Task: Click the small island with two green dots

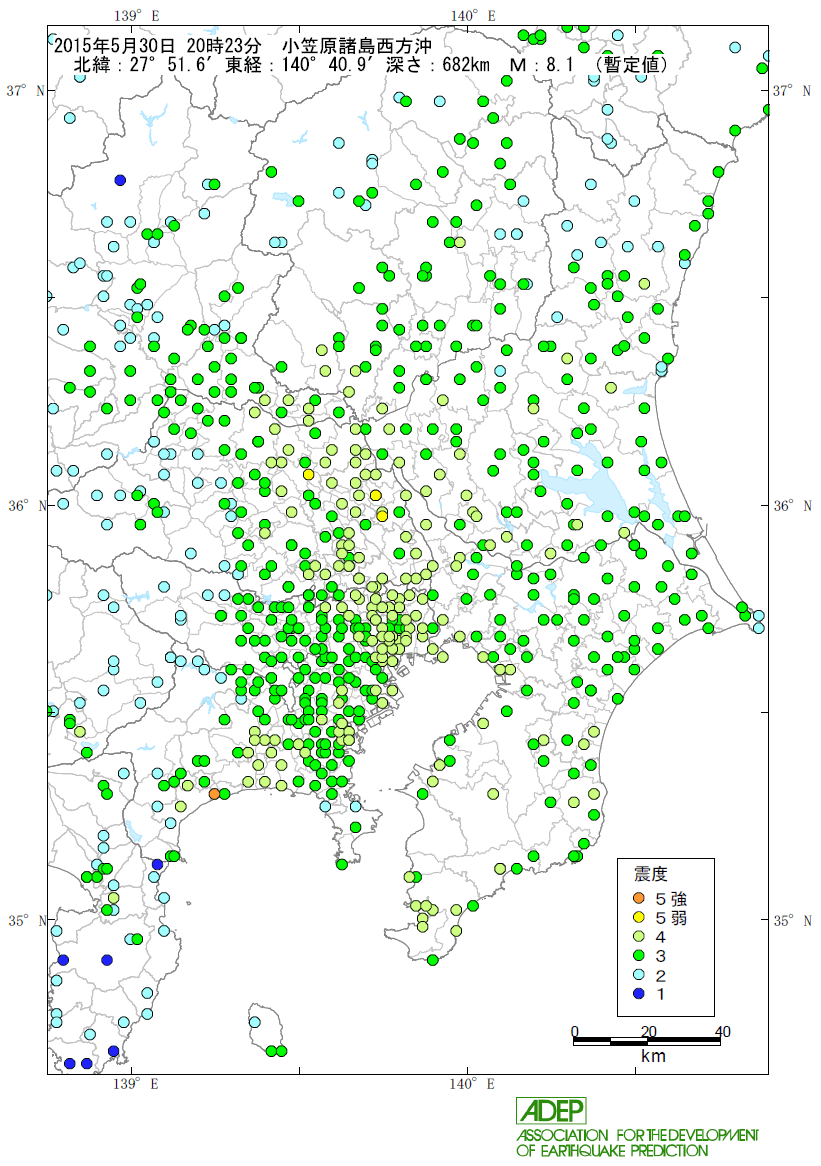Action: [268, 1030]
